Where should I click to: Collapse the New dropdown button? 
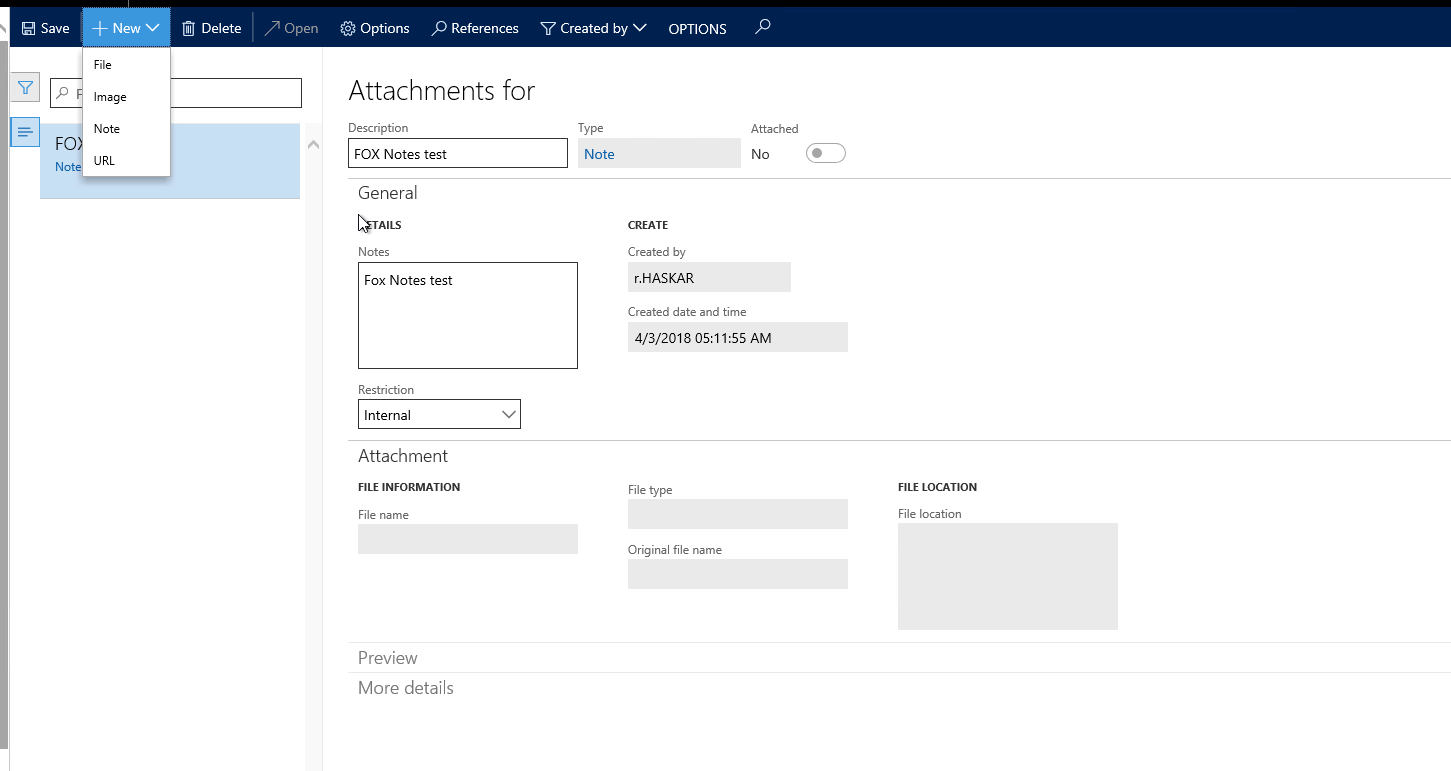[126, 29]
